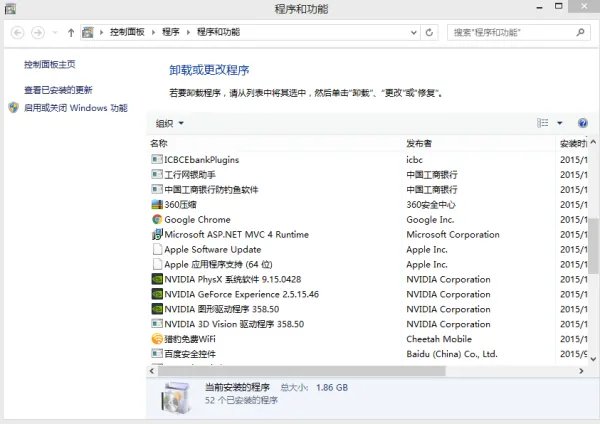Click publisher 360安全中心 cell
This screenshot has height=424, width=600.
431,205
